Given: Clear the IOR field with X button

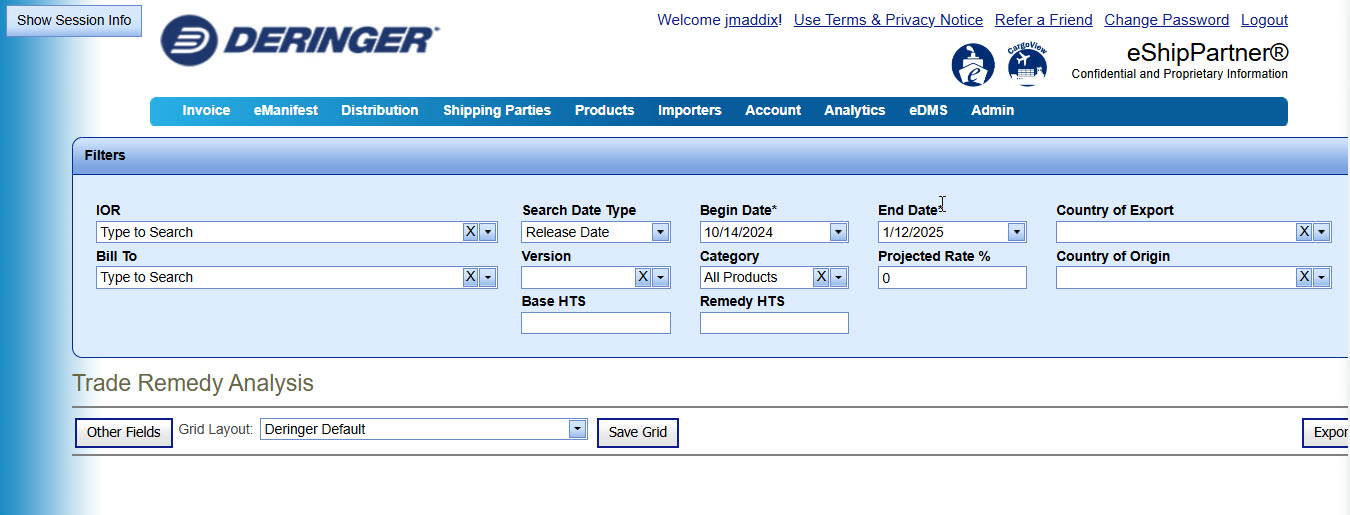Looking at the screenshot, I should point(470,232).
